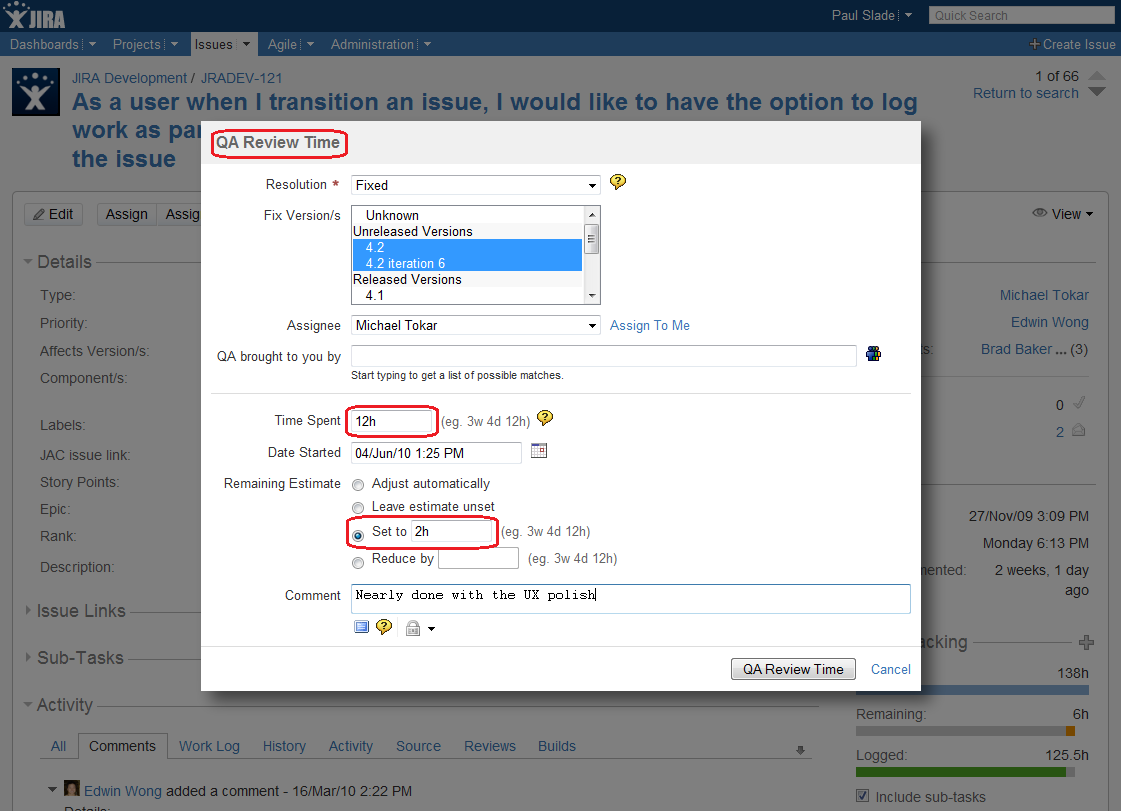Click Return to search link
This screenshot has height=811, width=1121.
point(1025,94)
